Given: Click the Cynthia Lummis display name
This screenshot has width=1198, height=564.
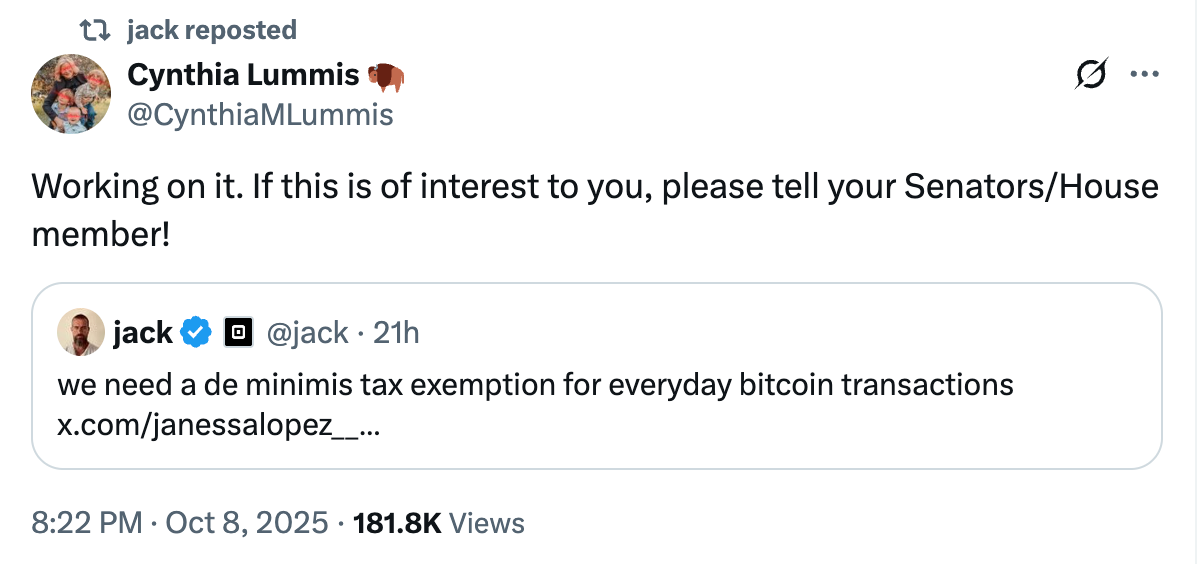Looking at the screenshot, I should point(243,75).
